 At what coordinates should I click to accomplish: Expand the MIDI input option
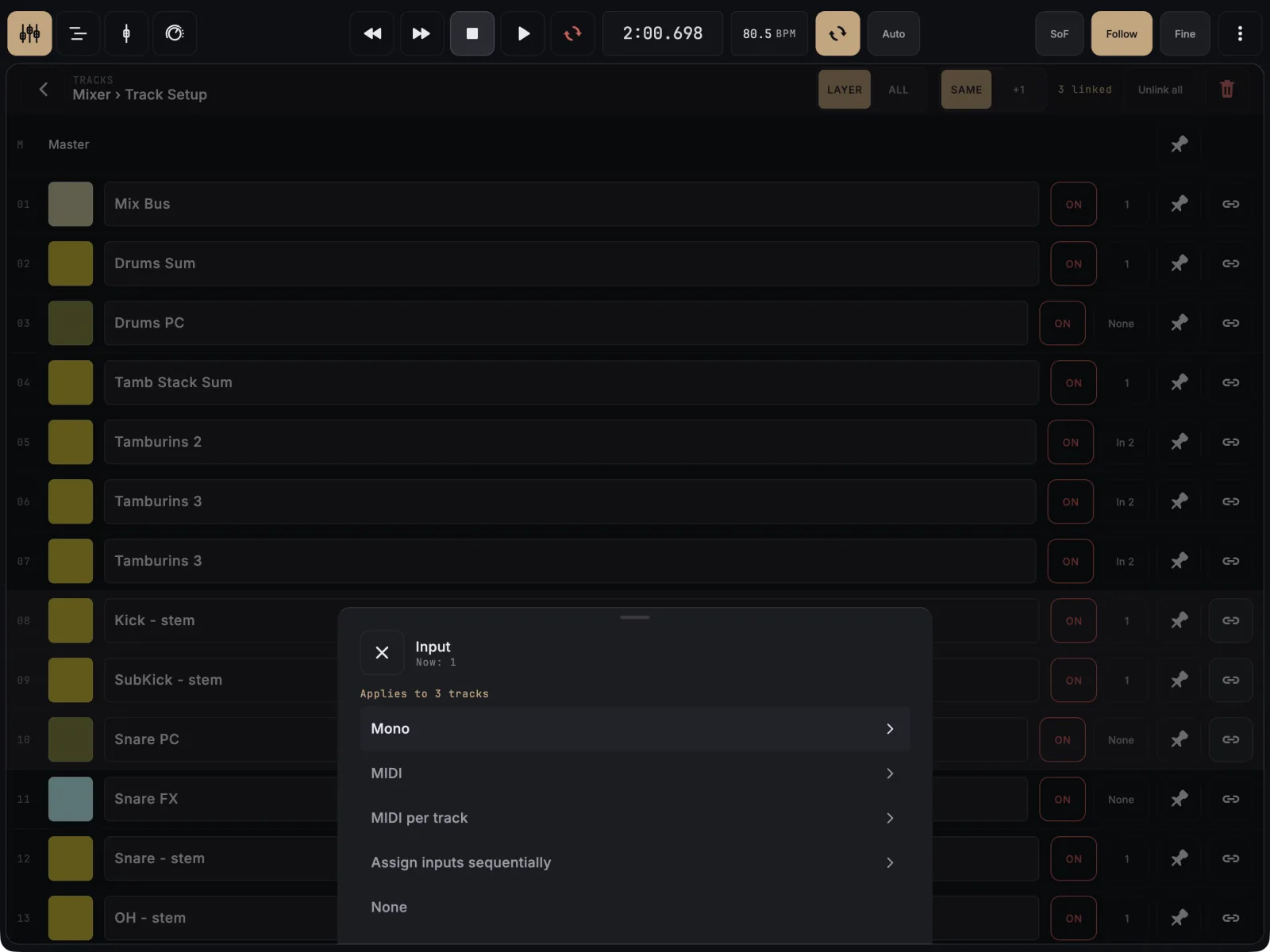point(635,773)
